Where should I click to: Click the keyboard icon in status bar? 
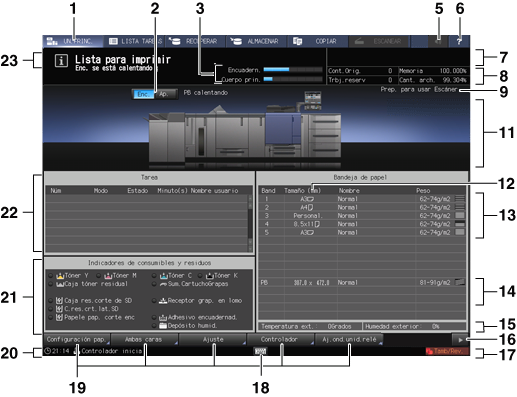coord(260,351)
